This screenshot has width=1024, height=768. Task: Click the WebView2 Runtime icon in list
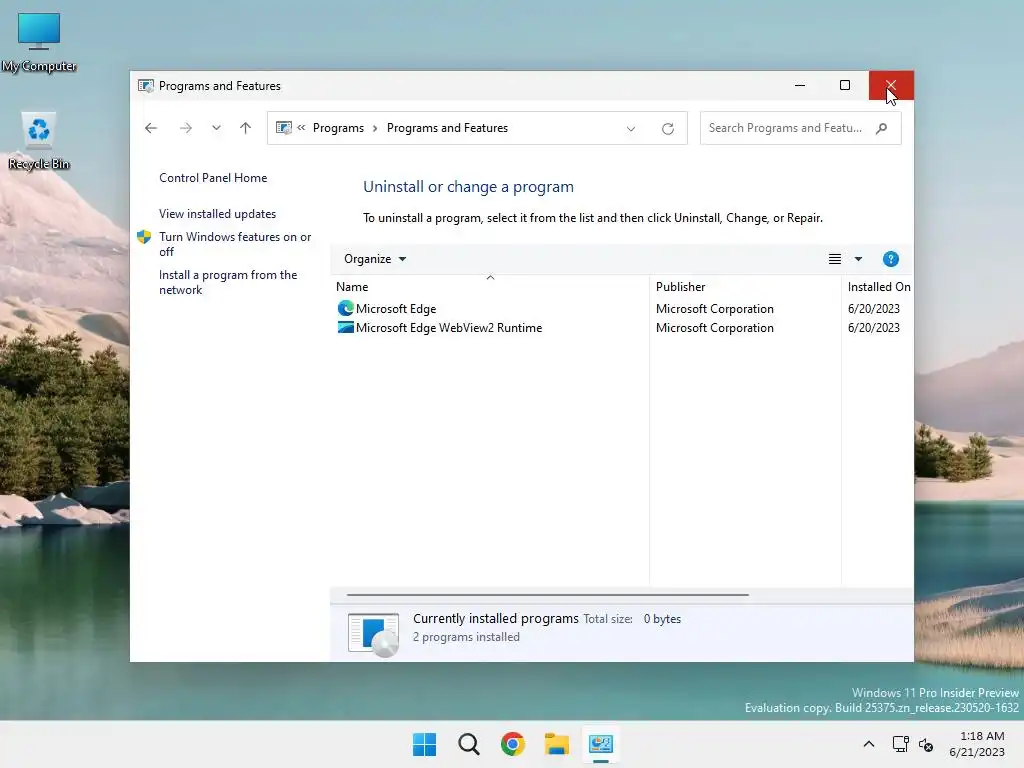(345, 327)
